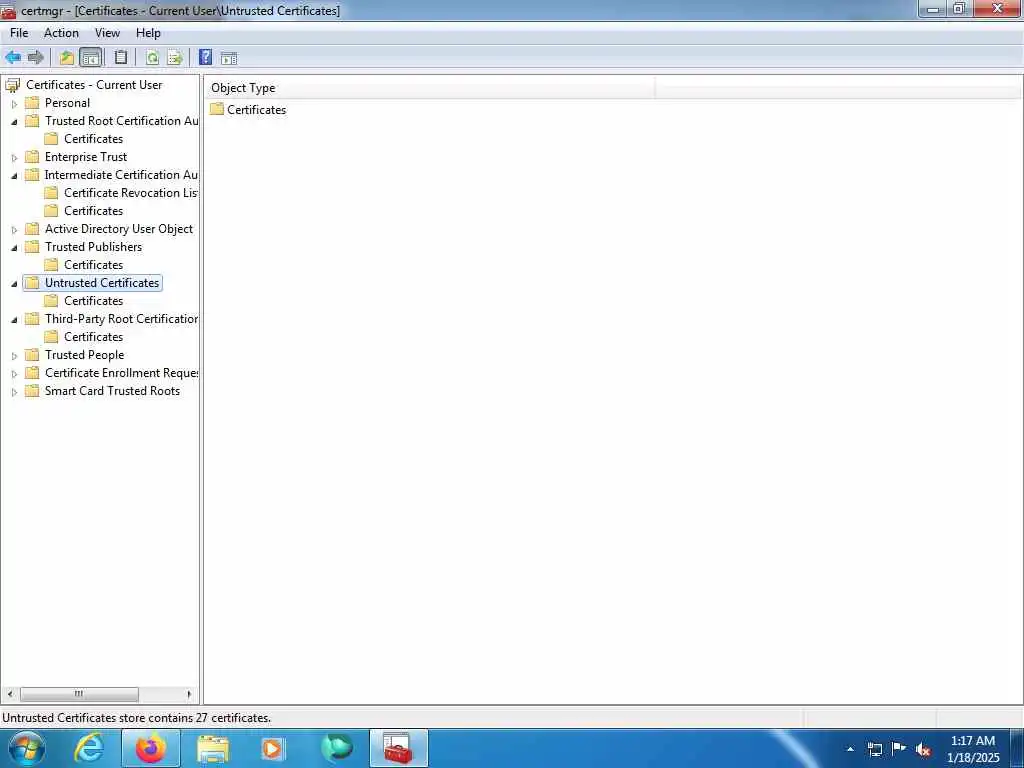Viewport: 1024px width, 768px height.
Task: Click the Up one level folder icon
Action: pos(67,57)
